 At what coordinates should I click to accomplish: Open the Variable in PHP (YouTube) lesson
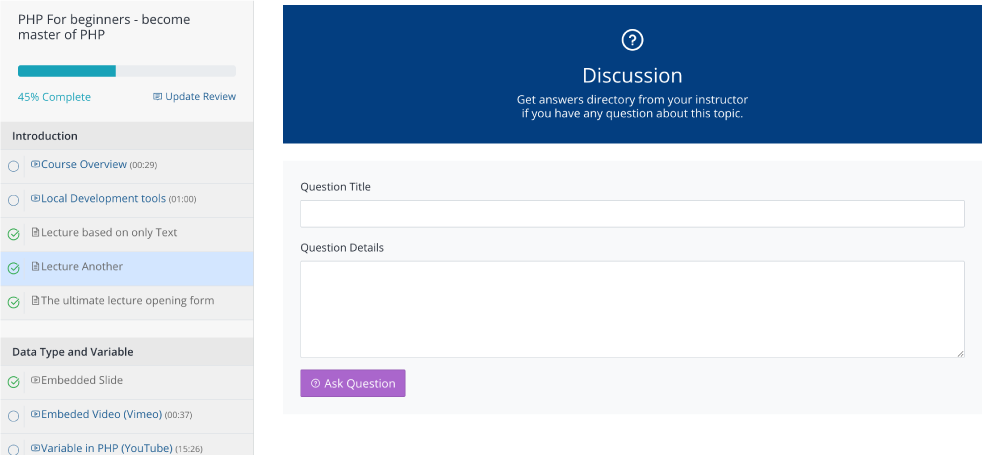107,448
